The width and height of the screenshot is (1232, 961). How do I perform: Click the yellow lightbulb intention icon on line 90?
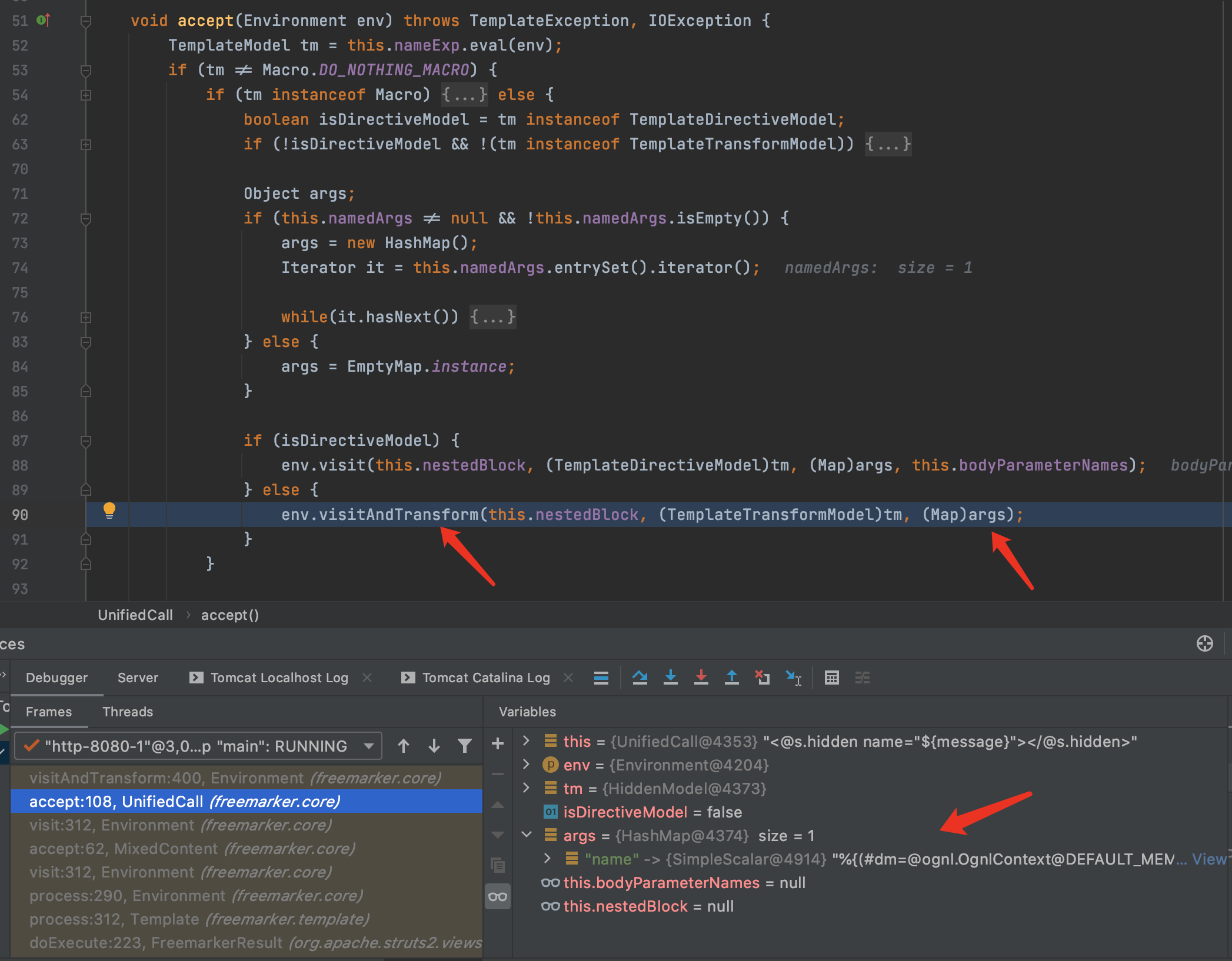[109, 510]
